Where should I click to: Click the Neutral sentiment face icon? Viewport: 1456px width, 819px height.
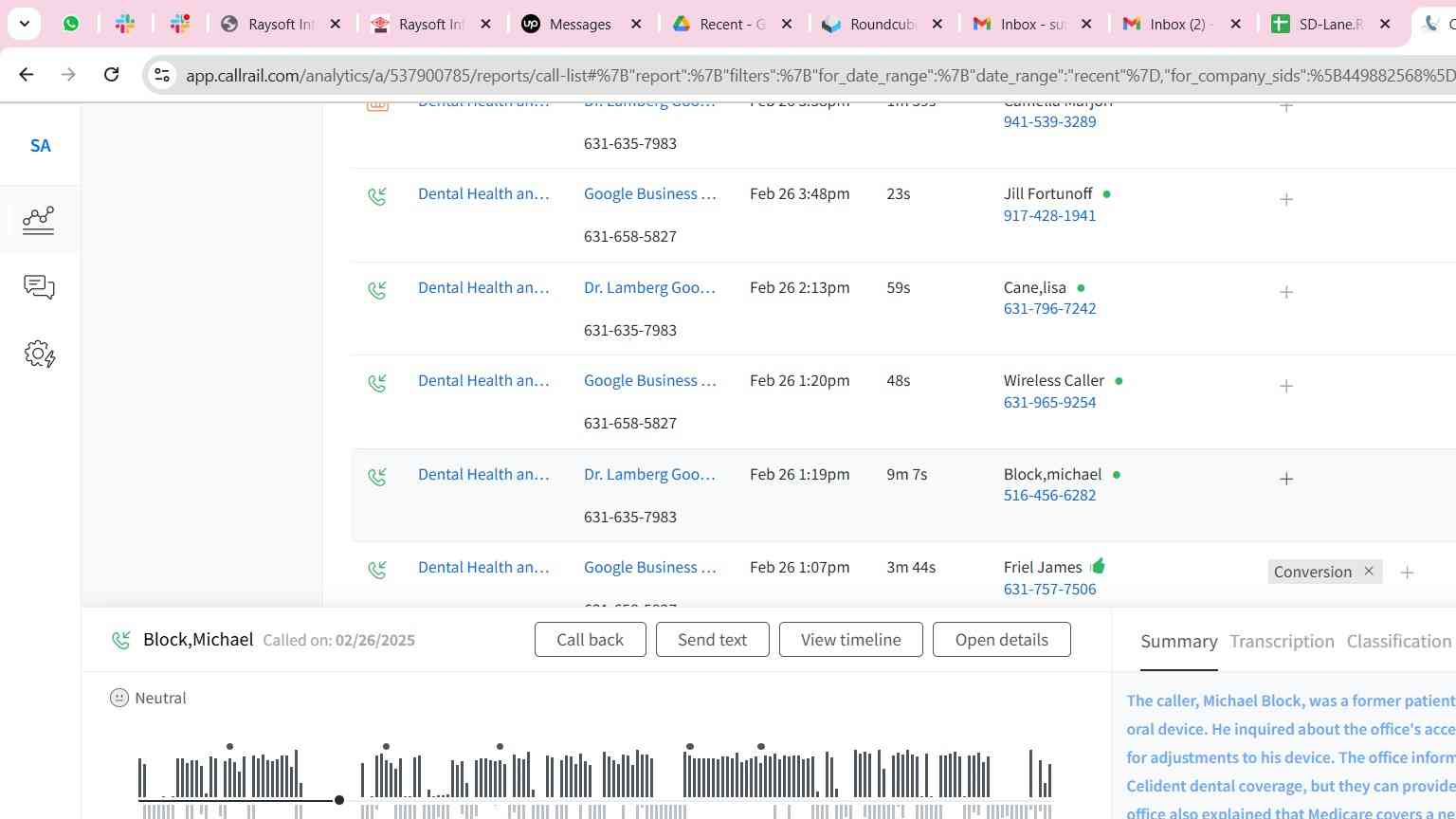click(118, 699)
